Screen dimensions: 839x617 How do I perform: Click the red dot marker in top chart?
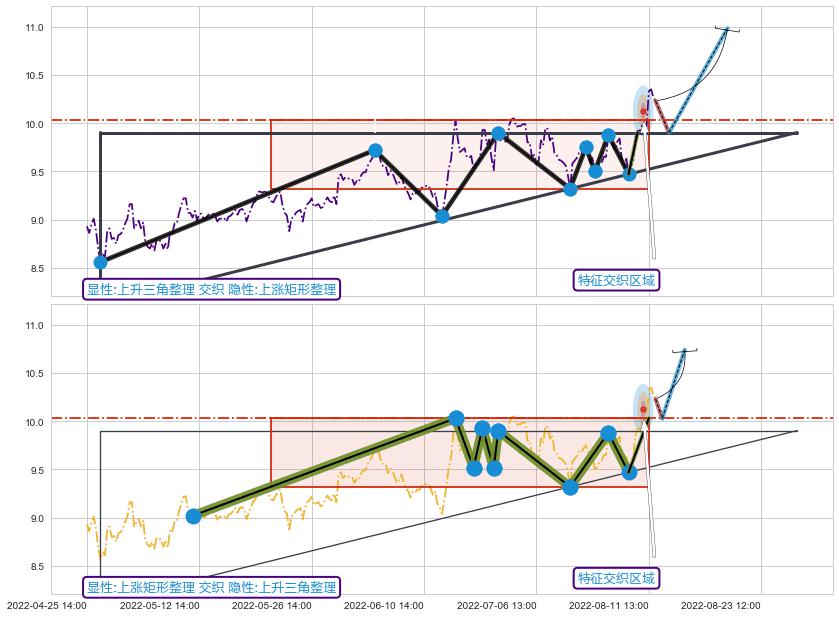(x=643, y=112)
